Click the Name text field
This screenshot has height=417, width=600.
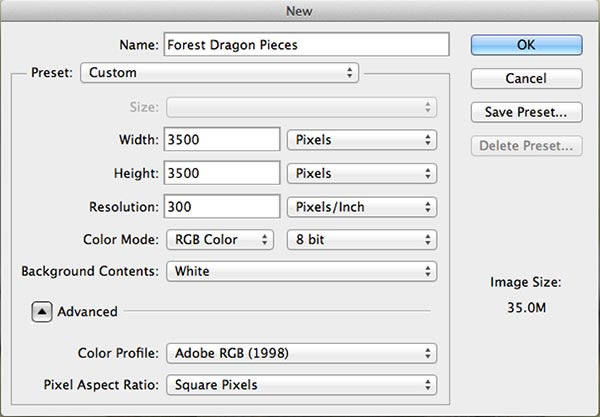pos(305,44)
